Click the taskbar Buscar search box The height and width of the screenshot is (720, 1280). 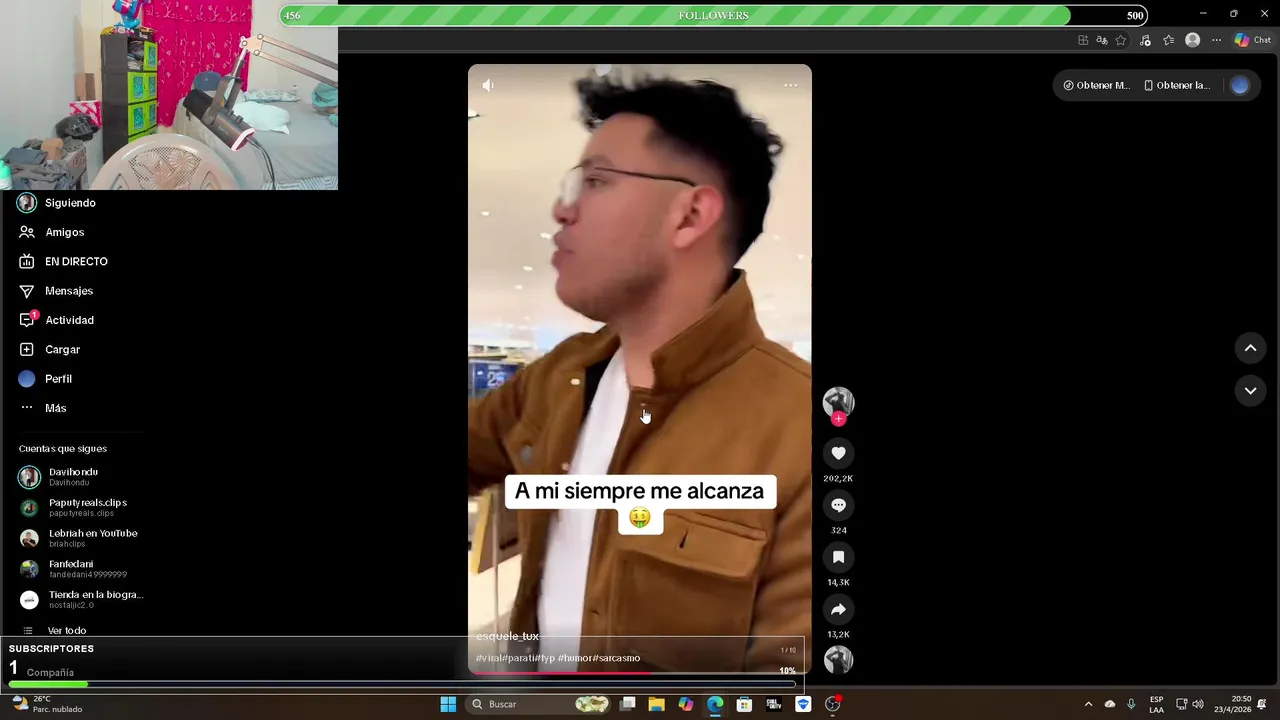tap(540, 704)
